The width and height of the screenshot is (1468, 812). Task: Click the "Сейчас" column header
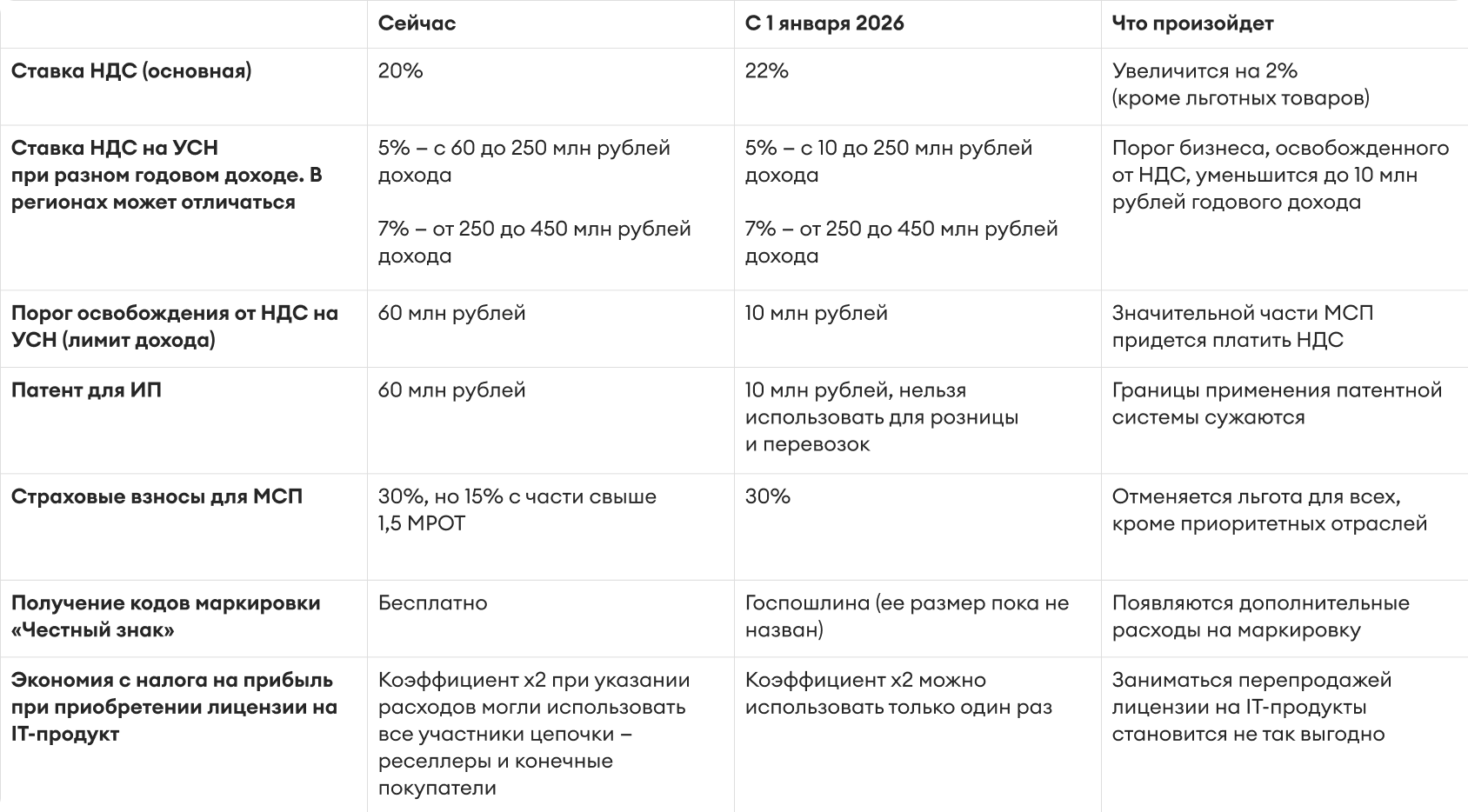(417, 23)
